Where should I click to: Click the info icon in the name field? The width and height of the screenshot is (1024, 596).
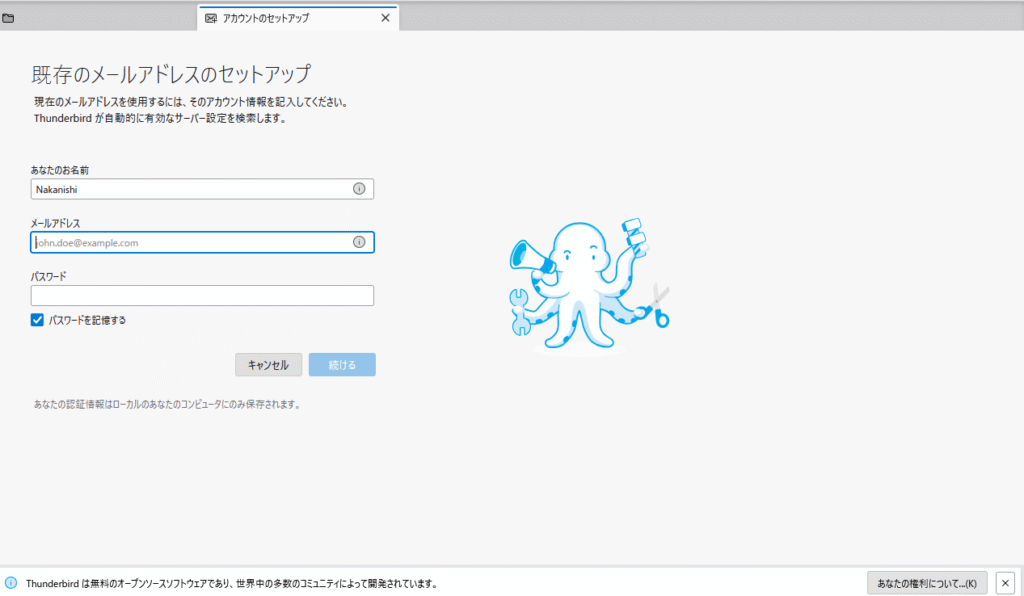(359, 189)
